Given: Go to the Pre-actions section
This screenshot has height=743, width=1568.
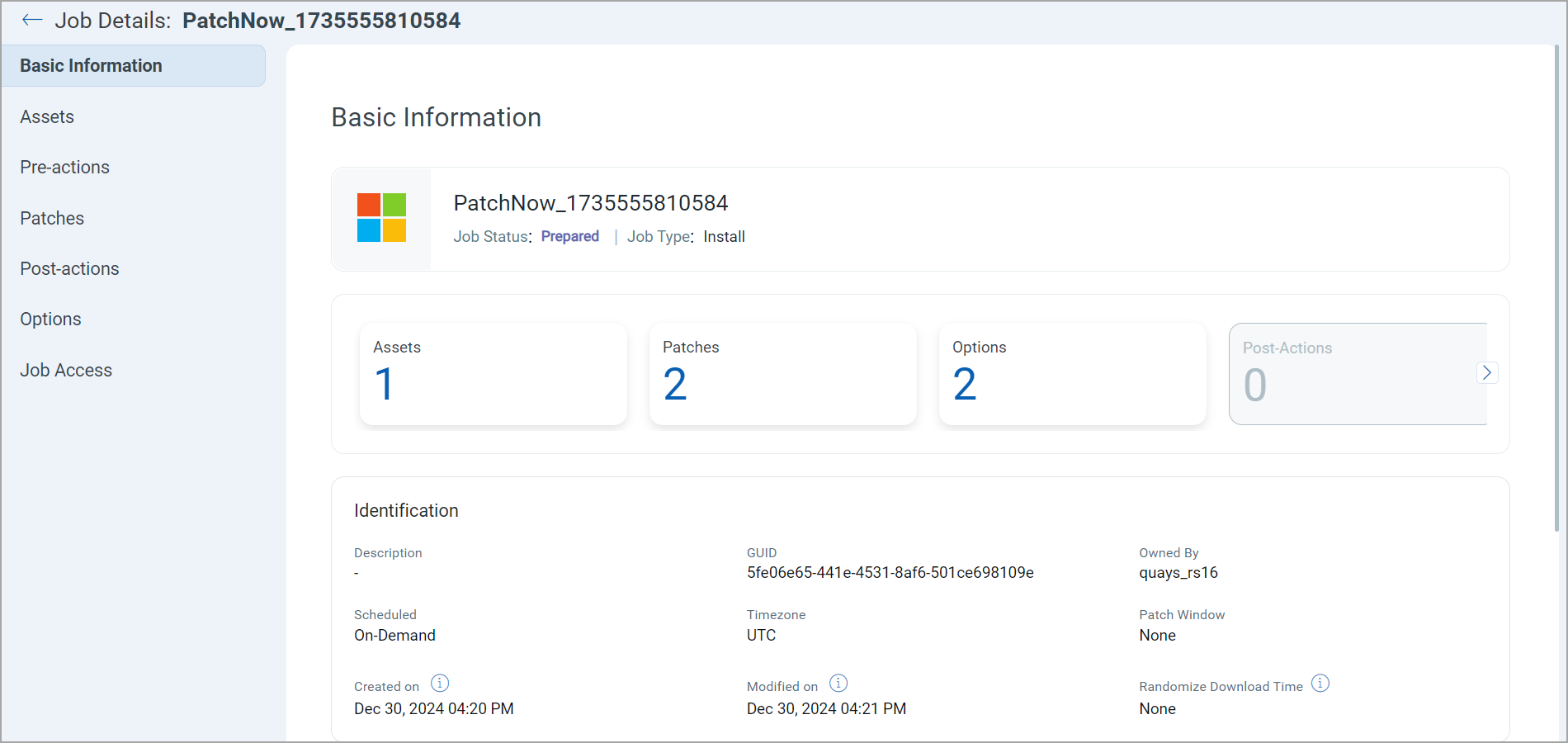Looking at the screenshot, I should point(64,168).
